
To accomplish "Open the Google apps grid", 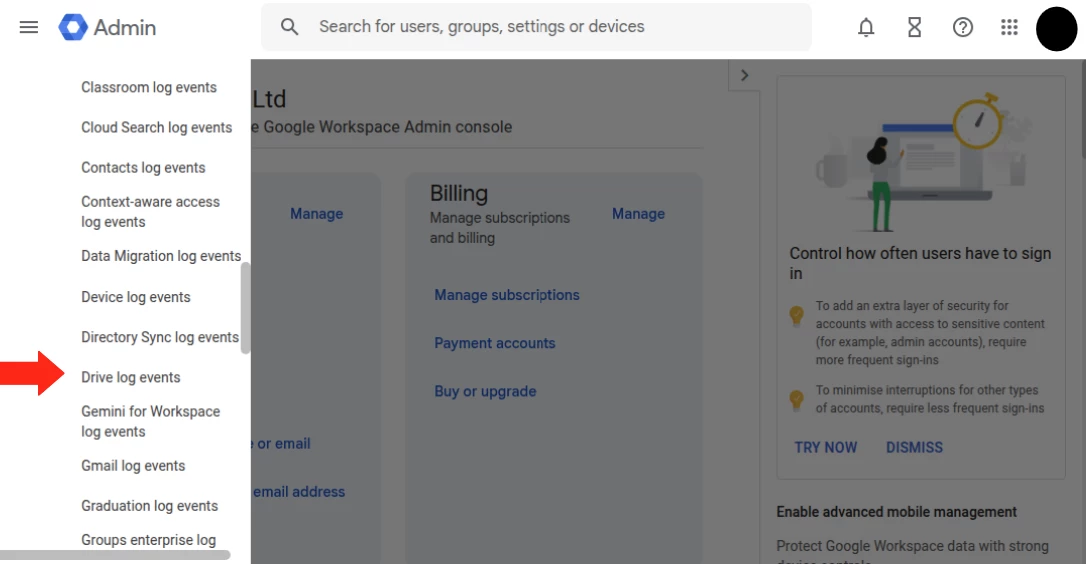I will point(1009,27).
